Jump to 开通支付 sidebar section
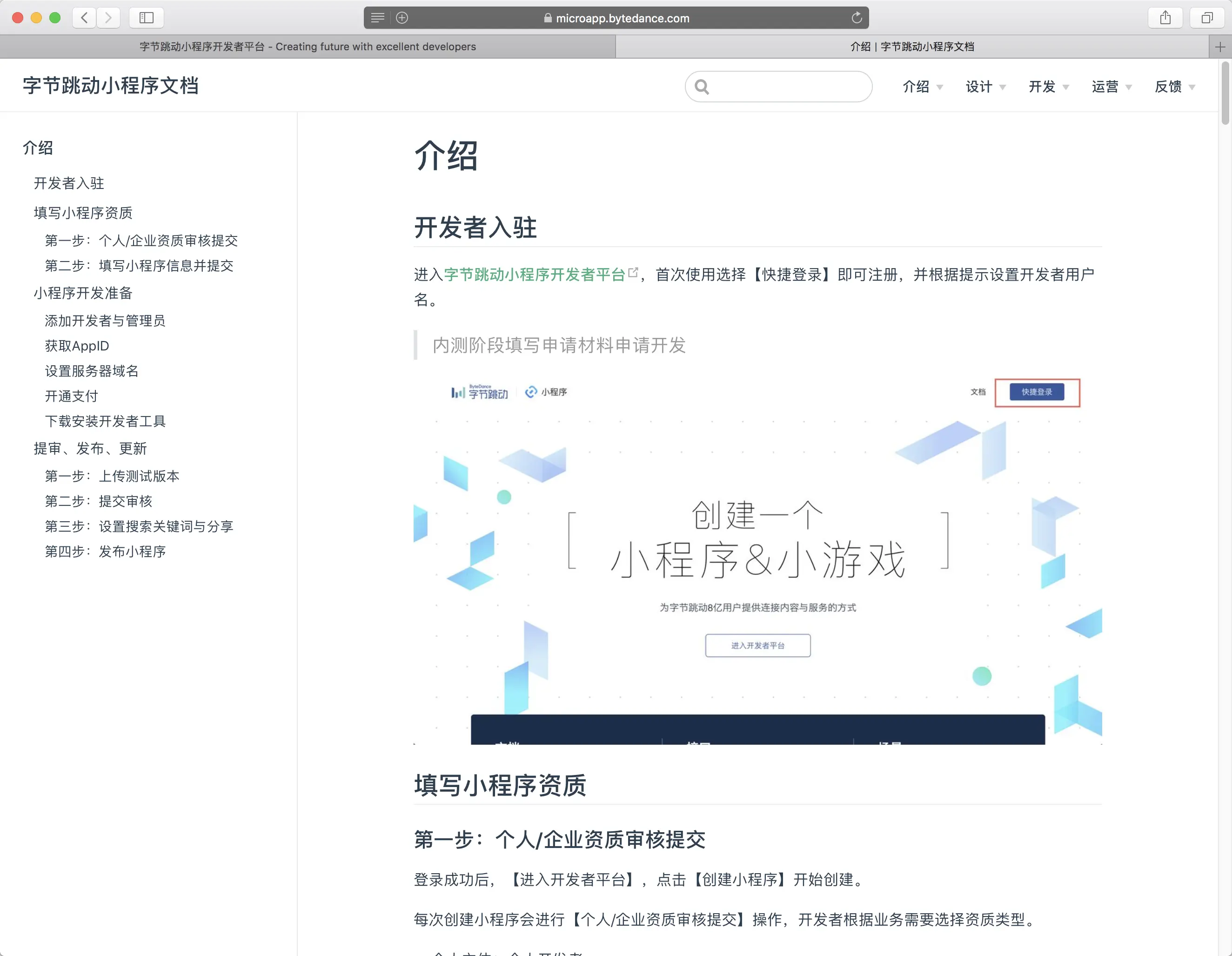This screenshot has width=1232, height=956. coord(71,396)
